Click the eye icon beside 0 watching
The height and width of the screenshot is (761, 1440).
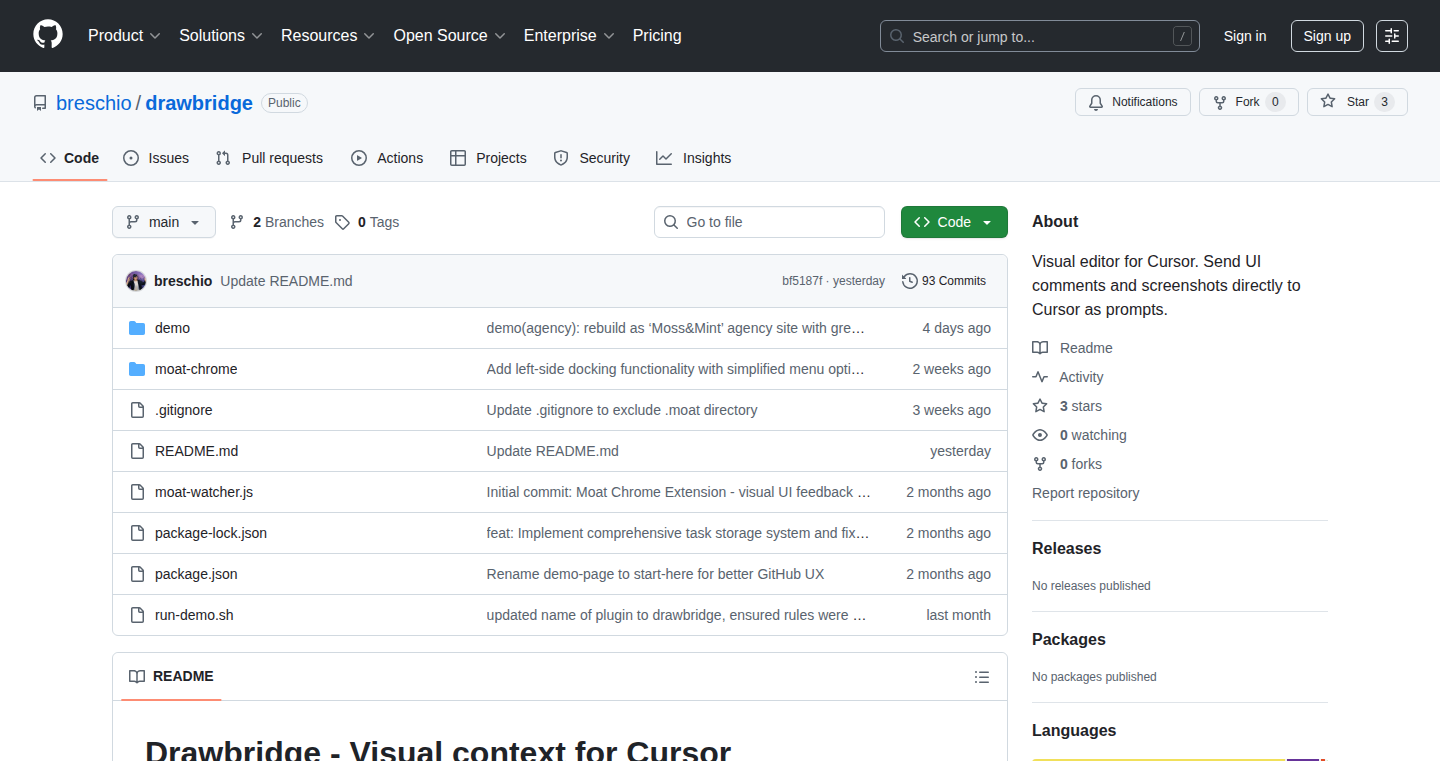coord(1040,435)
